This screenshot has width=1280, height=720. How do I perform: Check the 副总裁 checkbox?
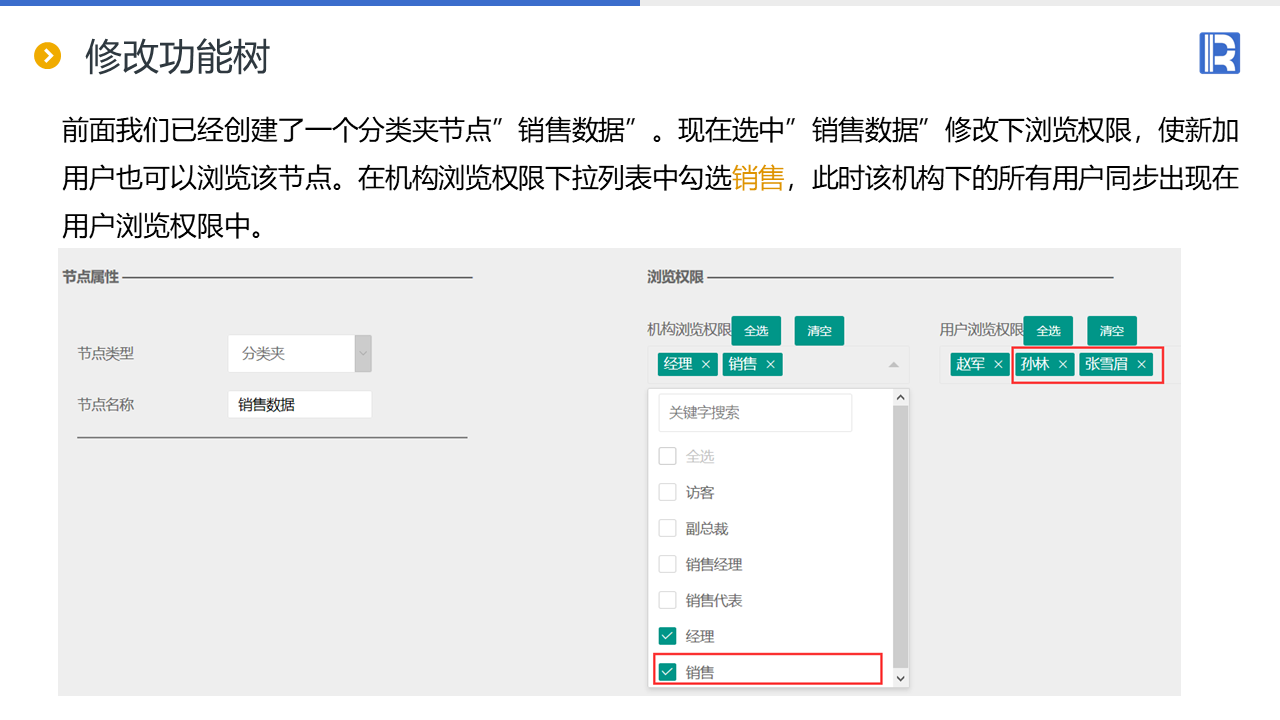pos(667,528)
